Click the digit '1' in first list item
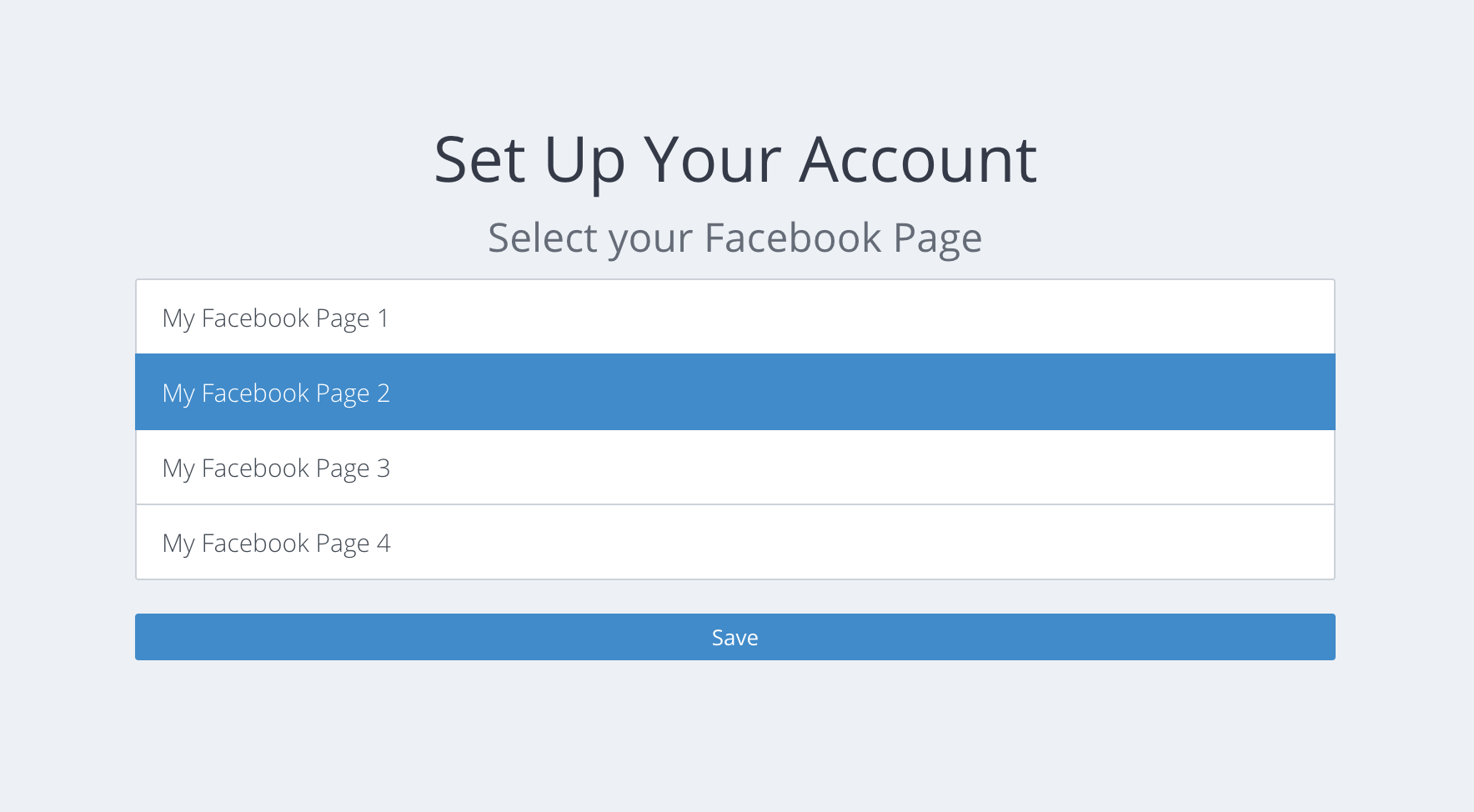 pos(384,318)
